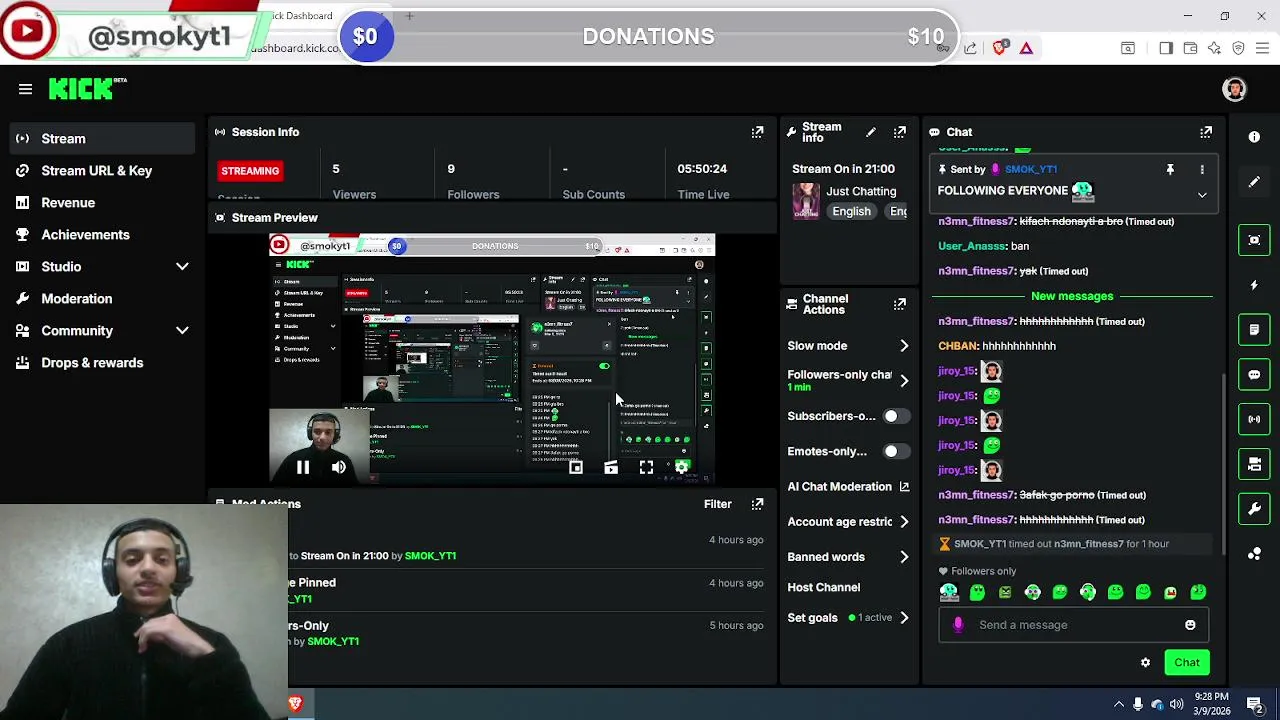This screenshot has height=720, width=1280.
Task: Click the lightning bolt quick actions icon
Action: (1254, 285)
